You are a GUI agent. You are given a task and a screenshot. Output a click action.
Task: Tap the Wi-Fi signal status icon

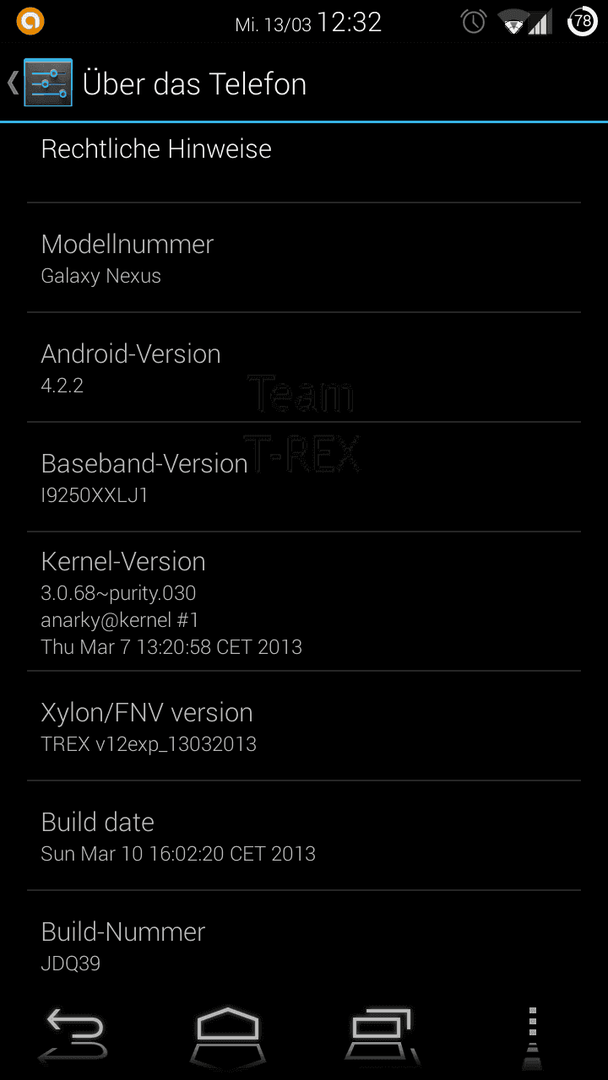coord(513,23)
